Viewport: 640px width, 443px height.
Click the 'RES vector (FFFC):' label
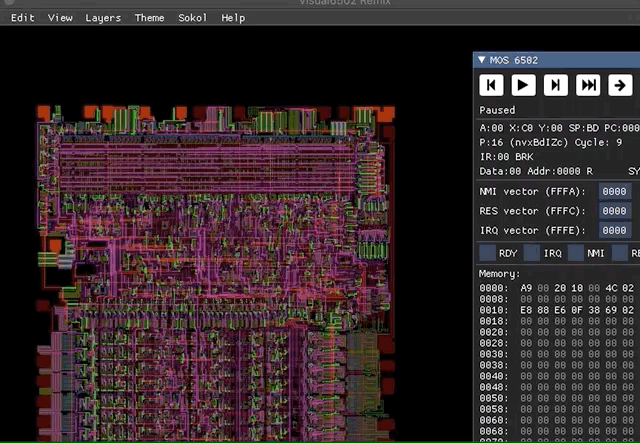coord(533,211)
